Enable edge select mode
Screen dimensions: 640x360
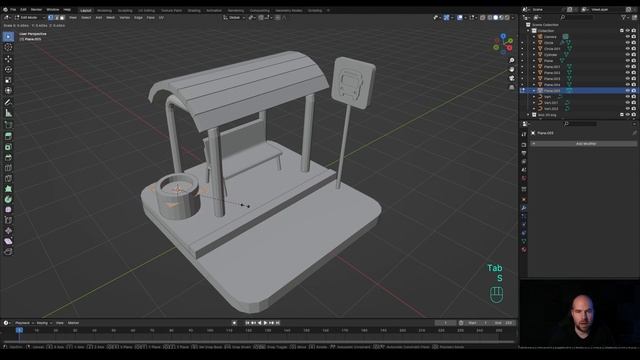(x=56, y=18)
